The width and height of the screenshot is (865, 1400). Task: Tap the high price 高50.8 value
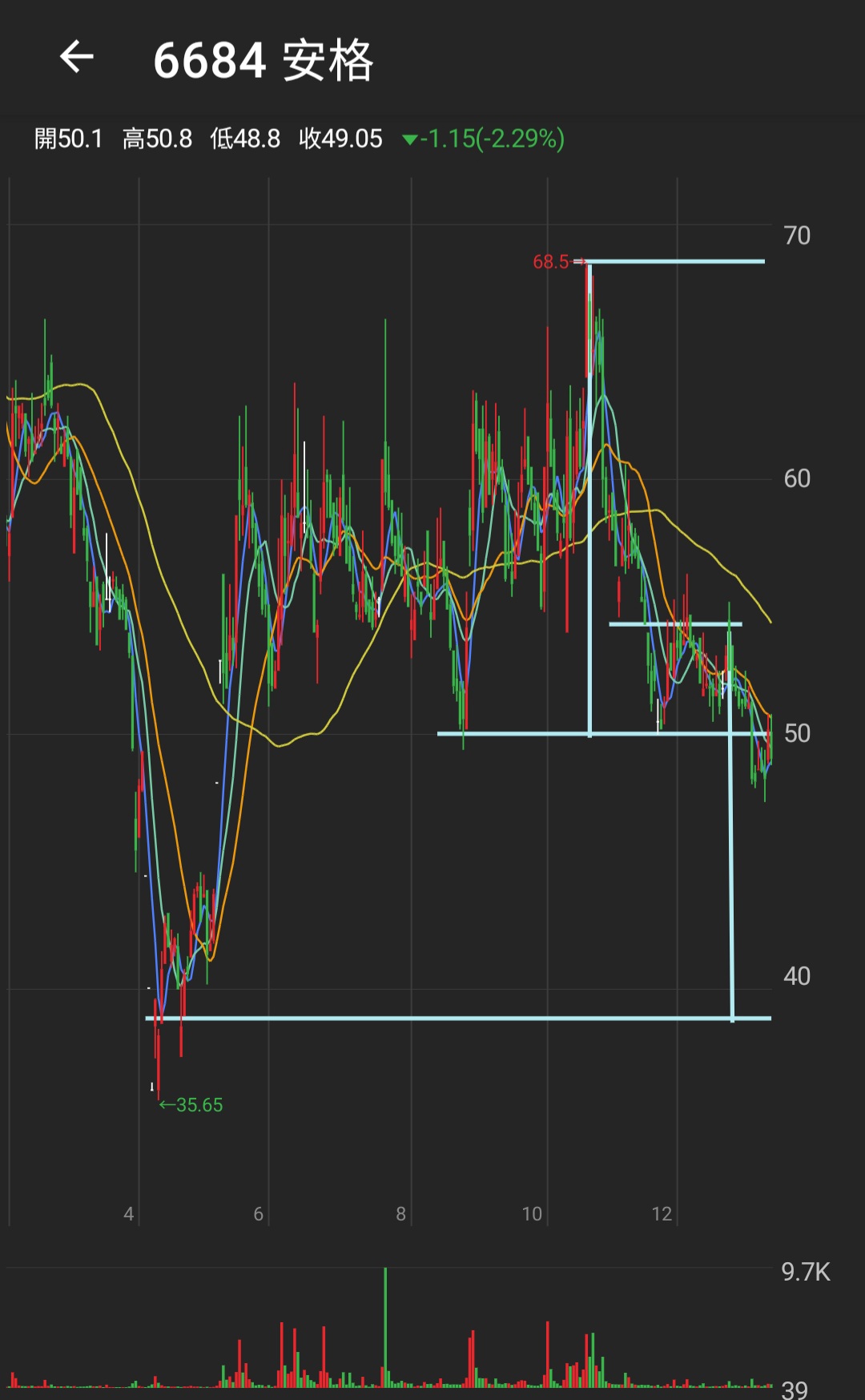pos(157,139)
